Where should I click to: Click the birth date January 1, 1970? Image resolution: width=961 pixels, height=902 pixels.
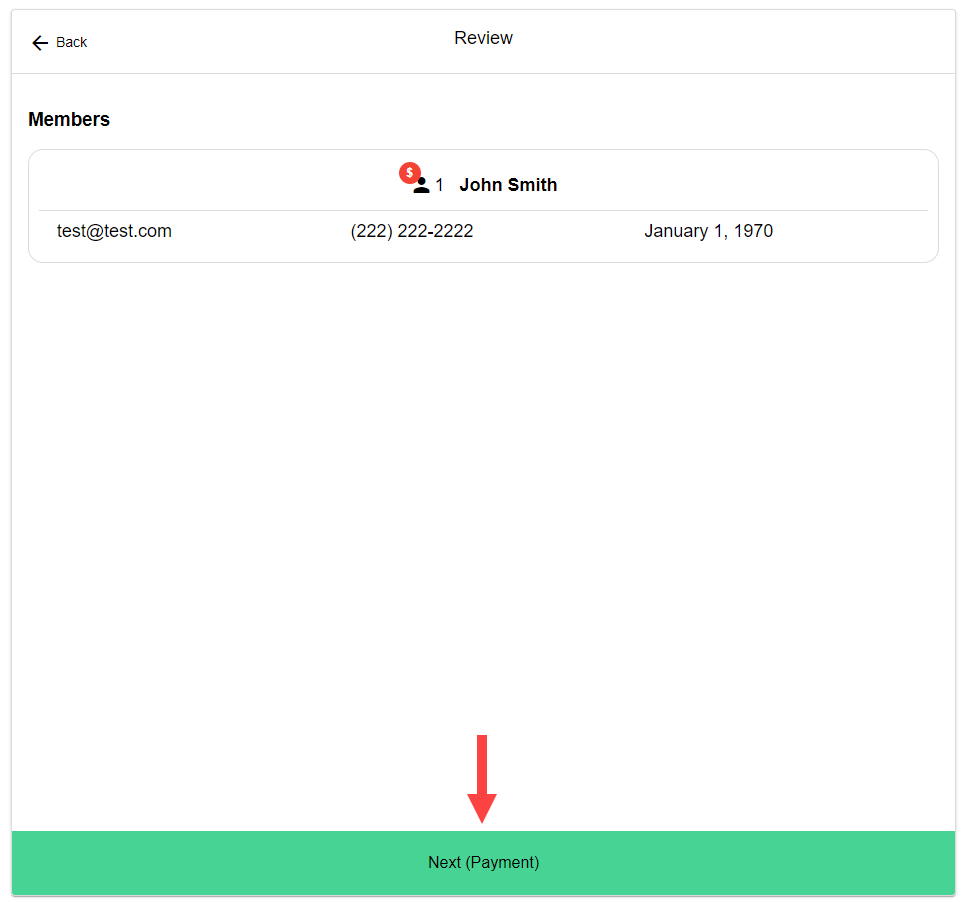click(708, 231)
